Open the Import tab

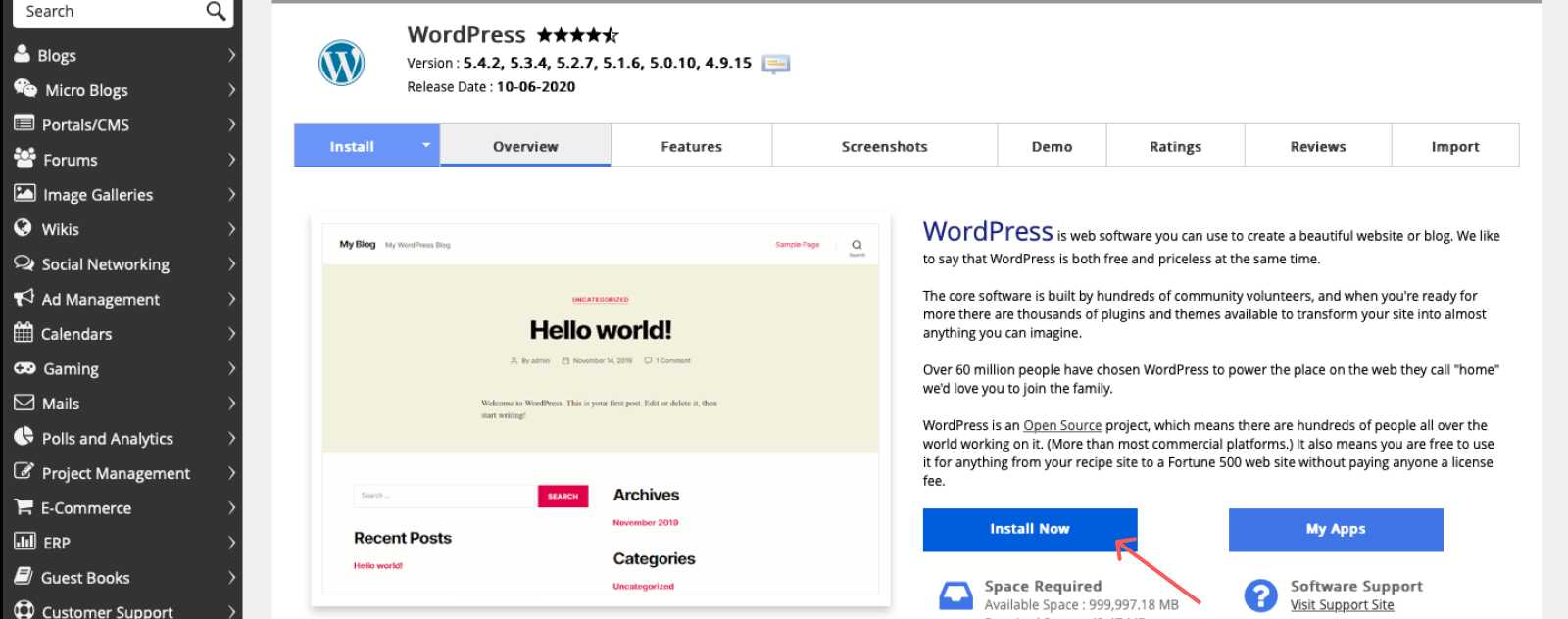click(1455, 146)
